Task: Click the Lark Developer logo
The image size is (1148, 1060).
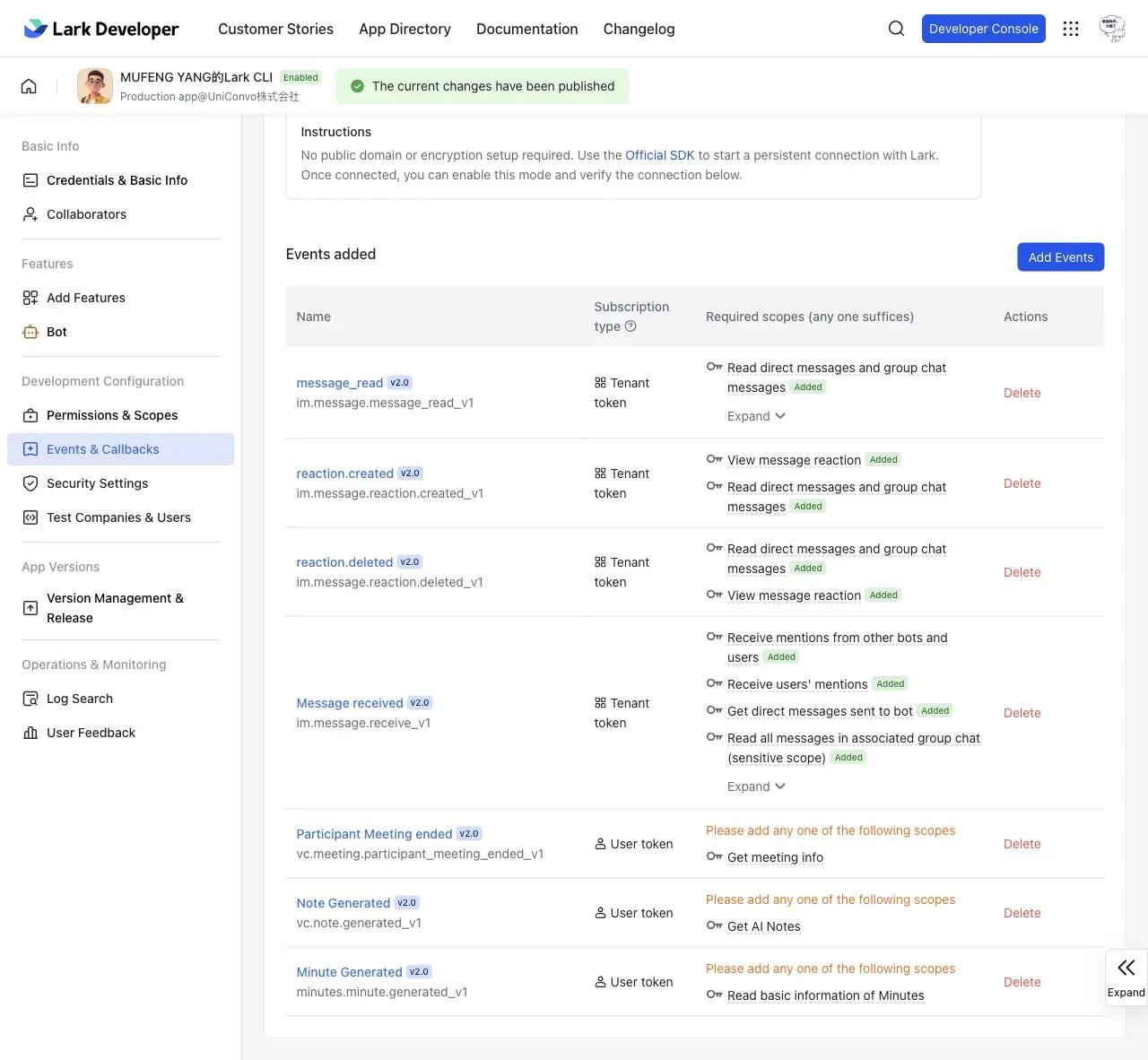Action: [100, 29]
